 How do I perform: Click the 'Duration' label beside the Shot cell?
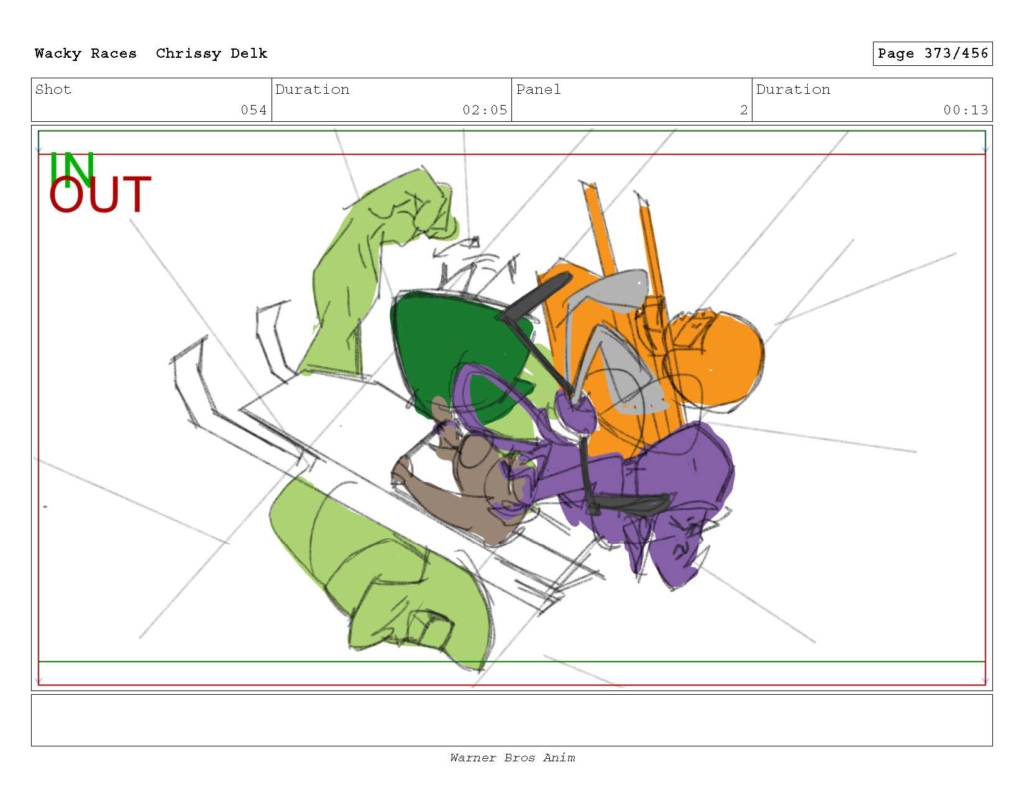tap(312, 89)
